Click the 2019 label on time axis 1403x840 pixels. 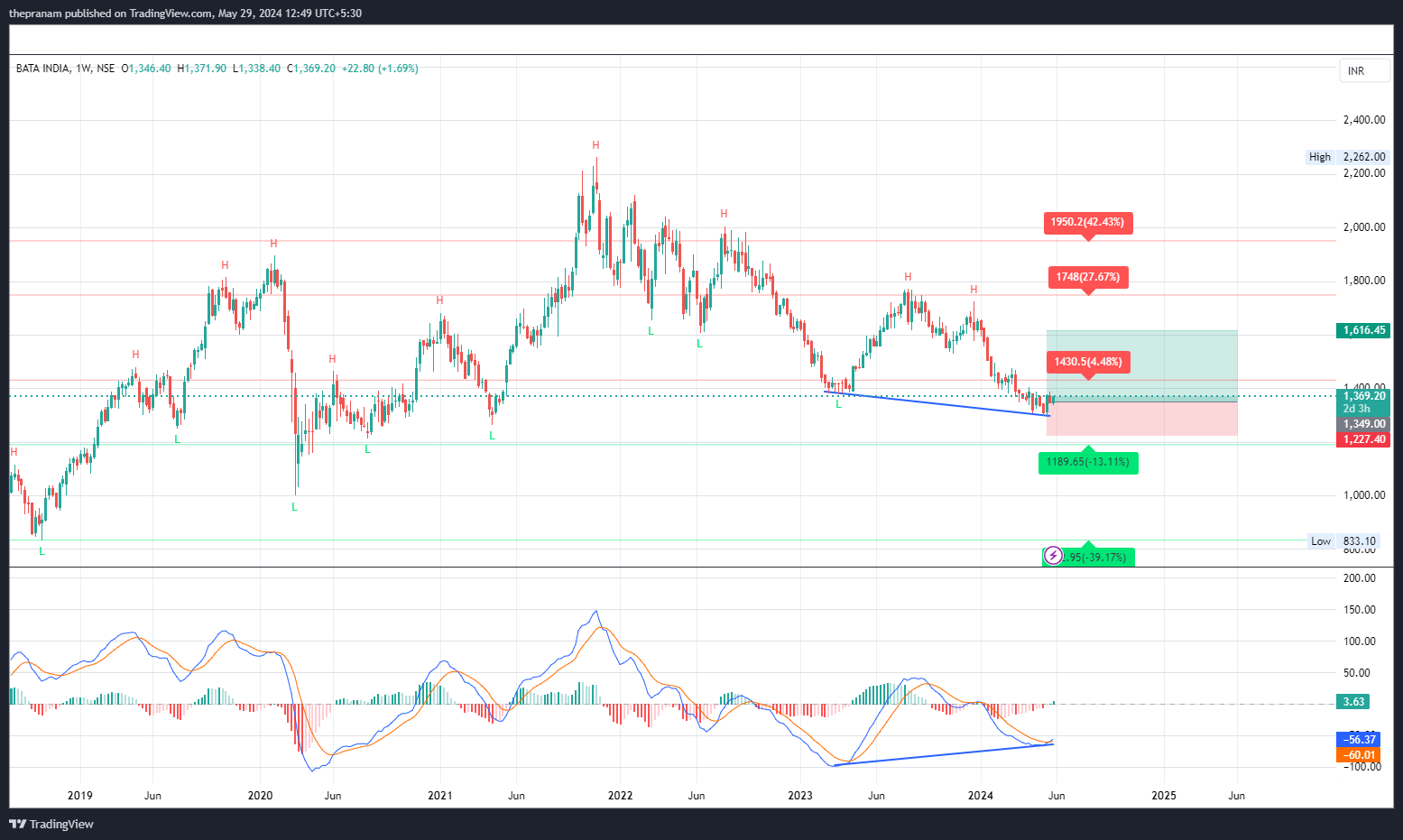click(x=80, y=796)
